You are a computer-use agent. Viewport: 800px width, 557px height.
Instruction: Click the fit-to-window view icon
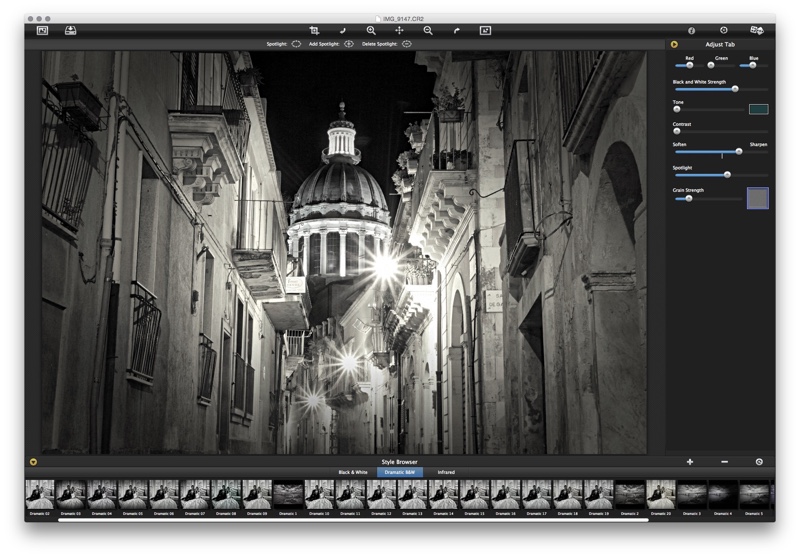coord(485,31)
